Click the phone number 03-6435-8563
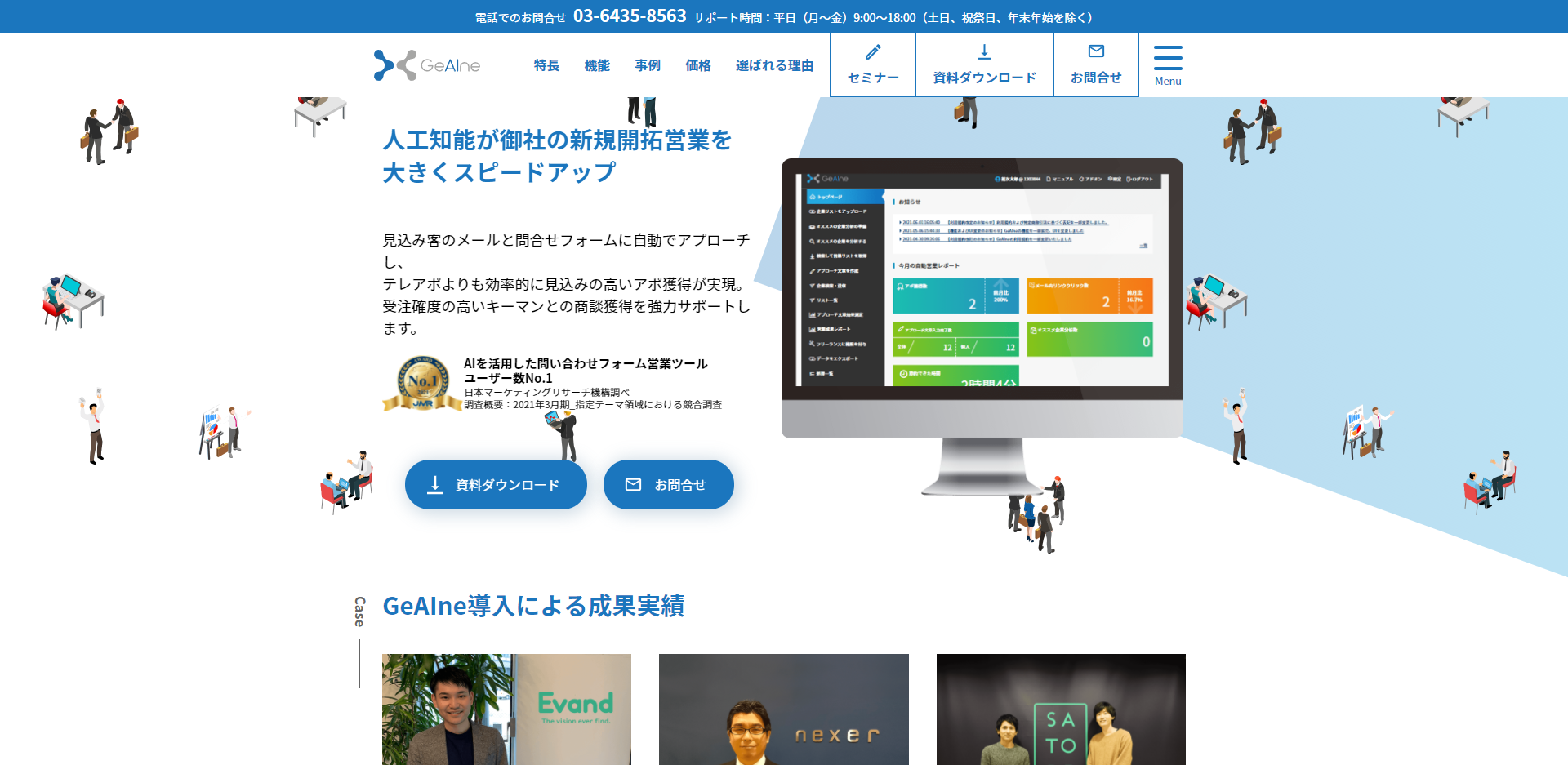Viewport: 1568px width, 765px height. (630, 16)
